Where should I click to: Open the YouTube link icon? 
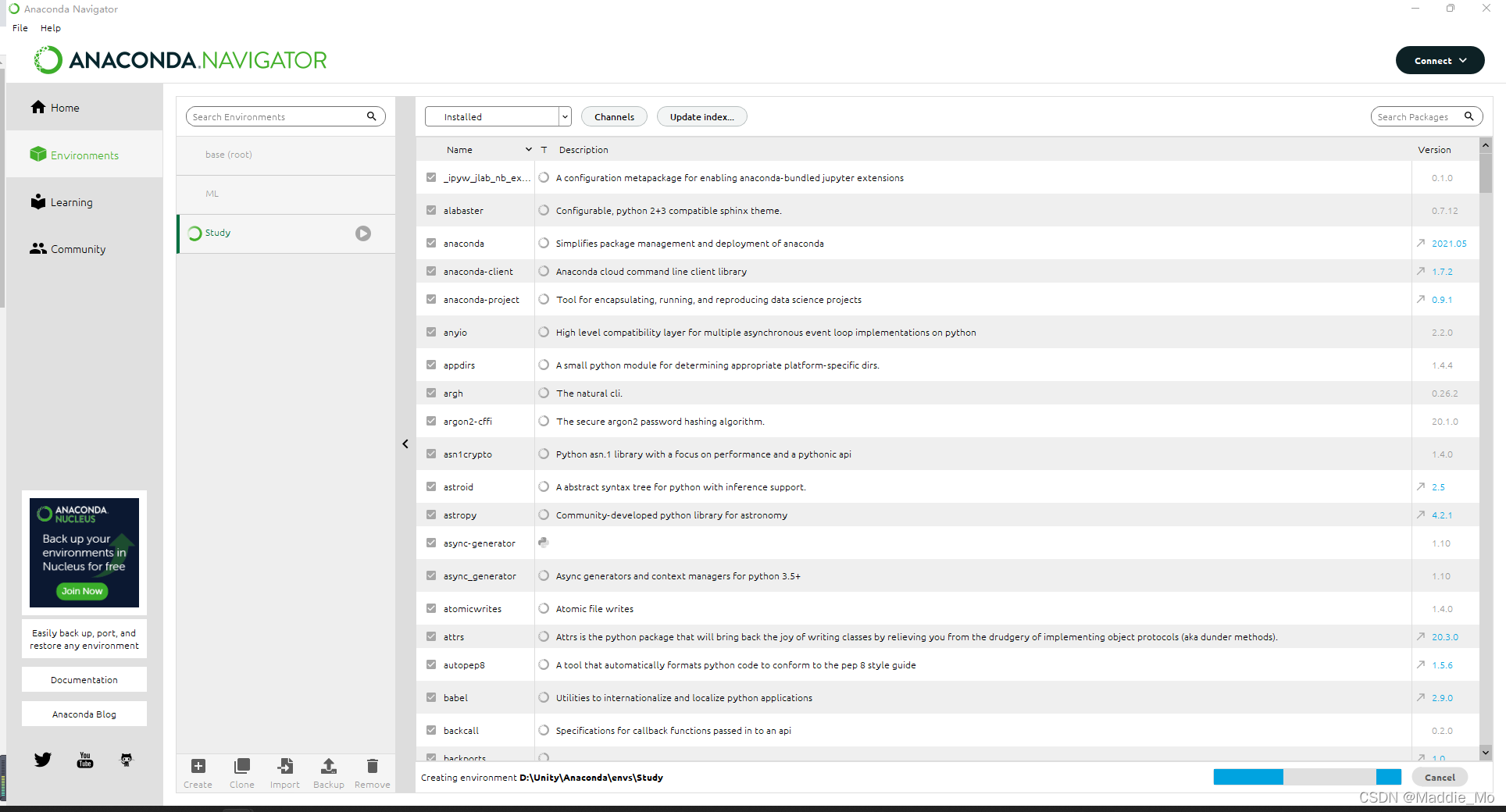[85, 760]
